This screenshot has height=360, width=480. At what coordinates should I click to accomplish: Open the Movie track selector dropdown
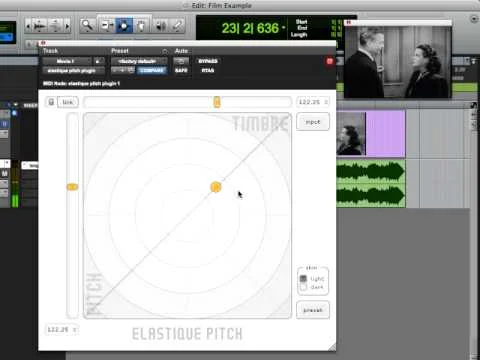point(67,61)
